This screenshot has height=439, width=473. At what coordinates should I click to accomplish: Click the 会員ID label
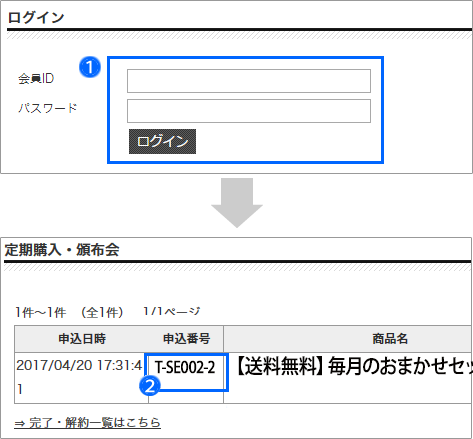click(36, 79)
